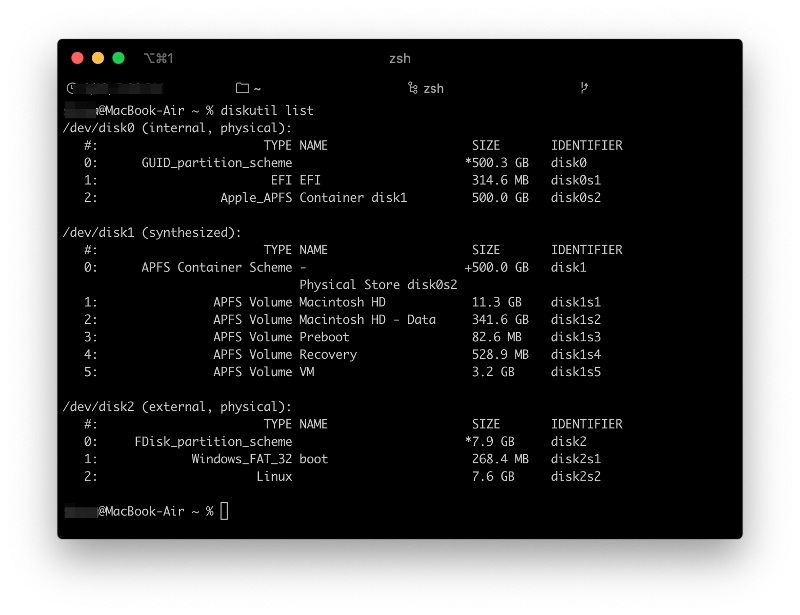
Task: Click the '268.4 MB' size value
Action: point(501,459)
